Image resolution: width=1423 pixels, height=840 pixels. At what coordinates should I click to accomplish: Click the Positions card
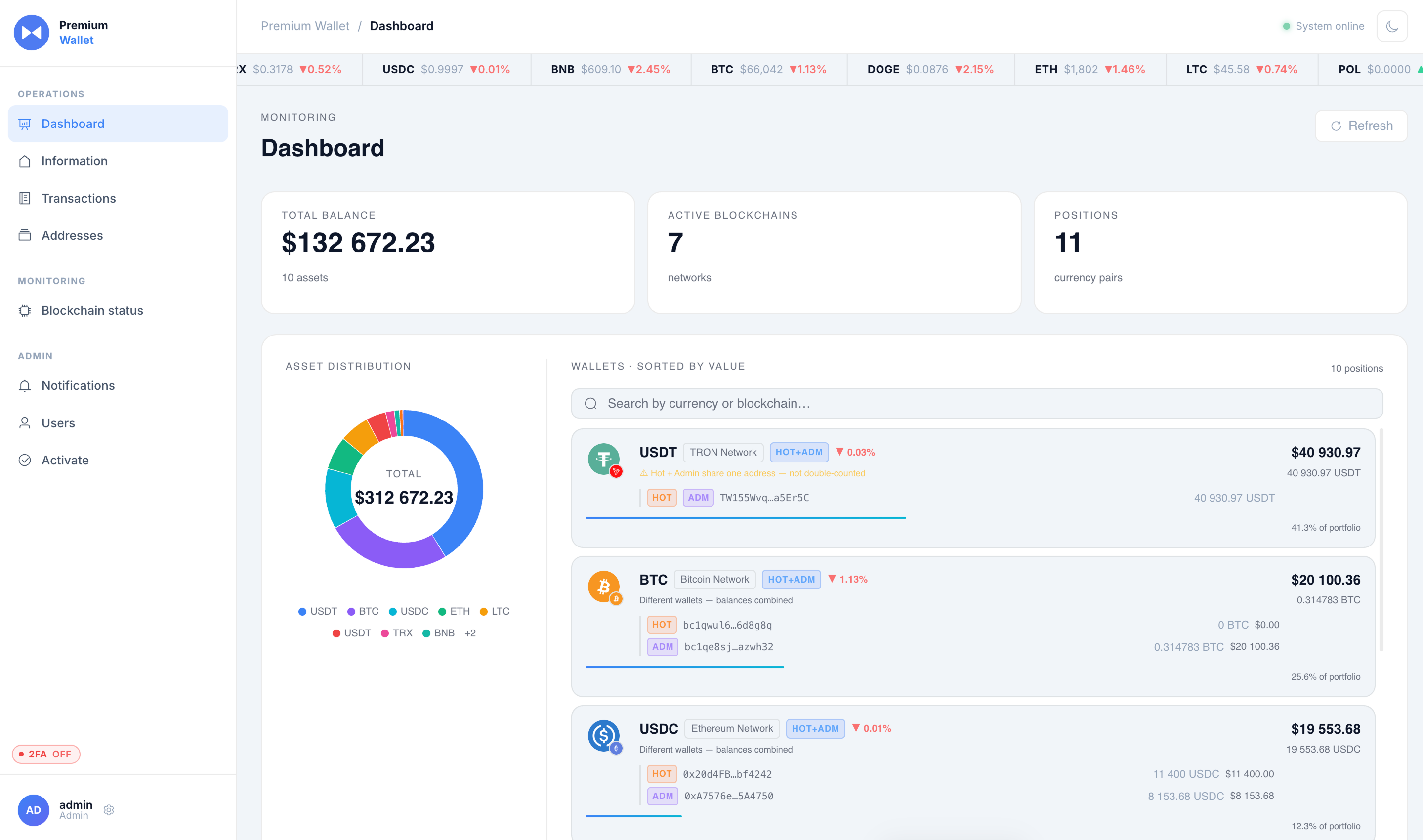(x=1220, y=252)
